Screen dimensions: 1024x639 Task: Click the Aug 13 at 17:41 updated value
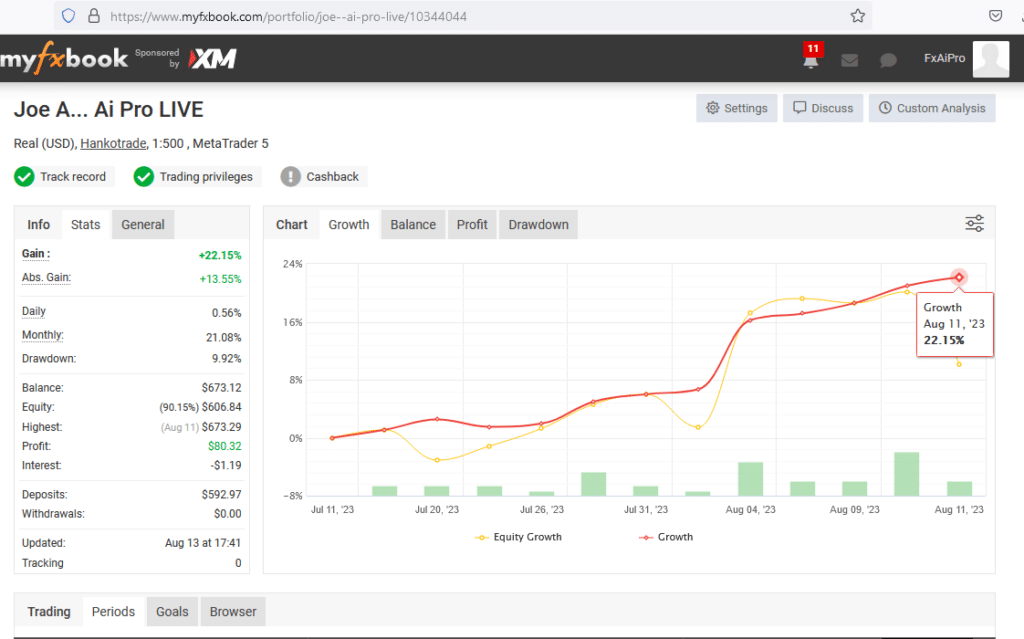click(x=203, y=543)
